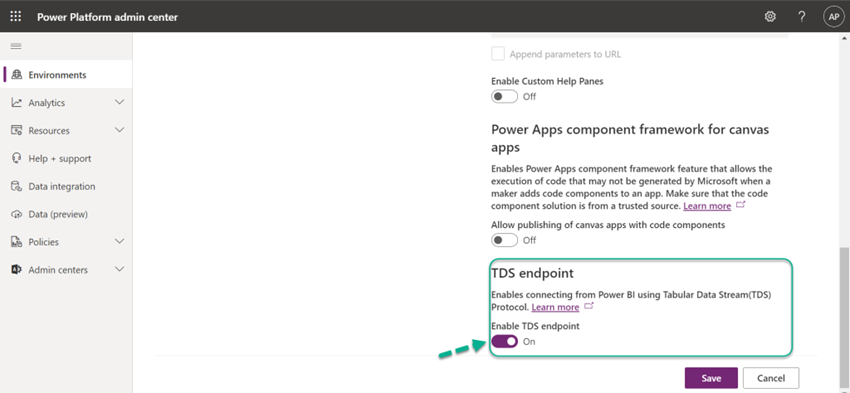Click the Analytics chart icon

click(x=17, y=102)
